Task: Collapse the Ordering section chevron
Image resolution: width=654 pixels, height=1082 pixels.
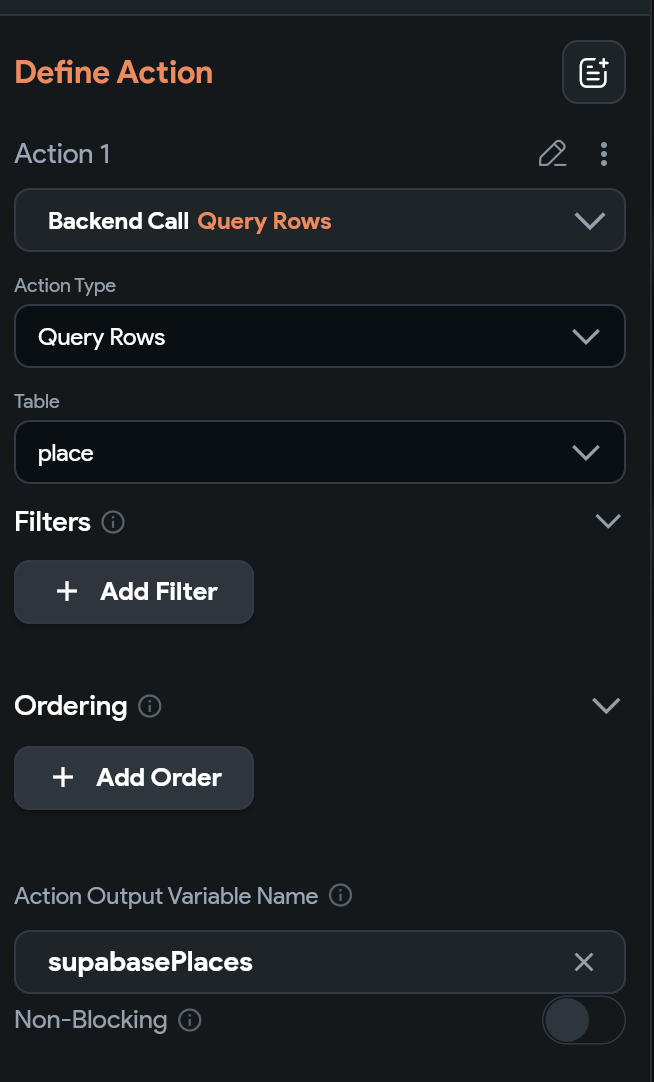Action: point(606,706)
